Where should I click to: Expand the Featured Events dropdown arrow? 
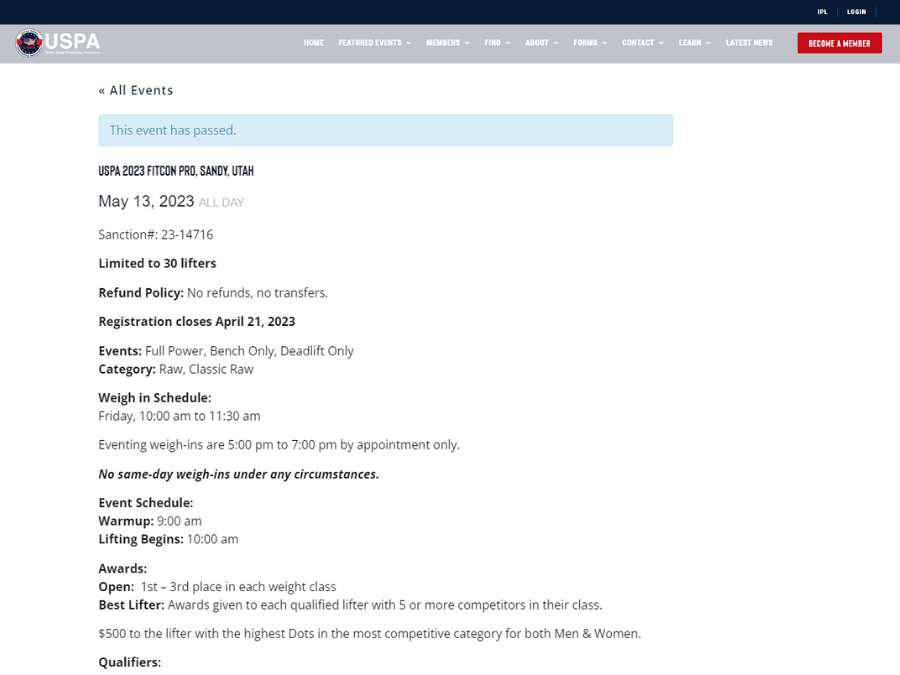pyautogui.click(x=408, y=44)
